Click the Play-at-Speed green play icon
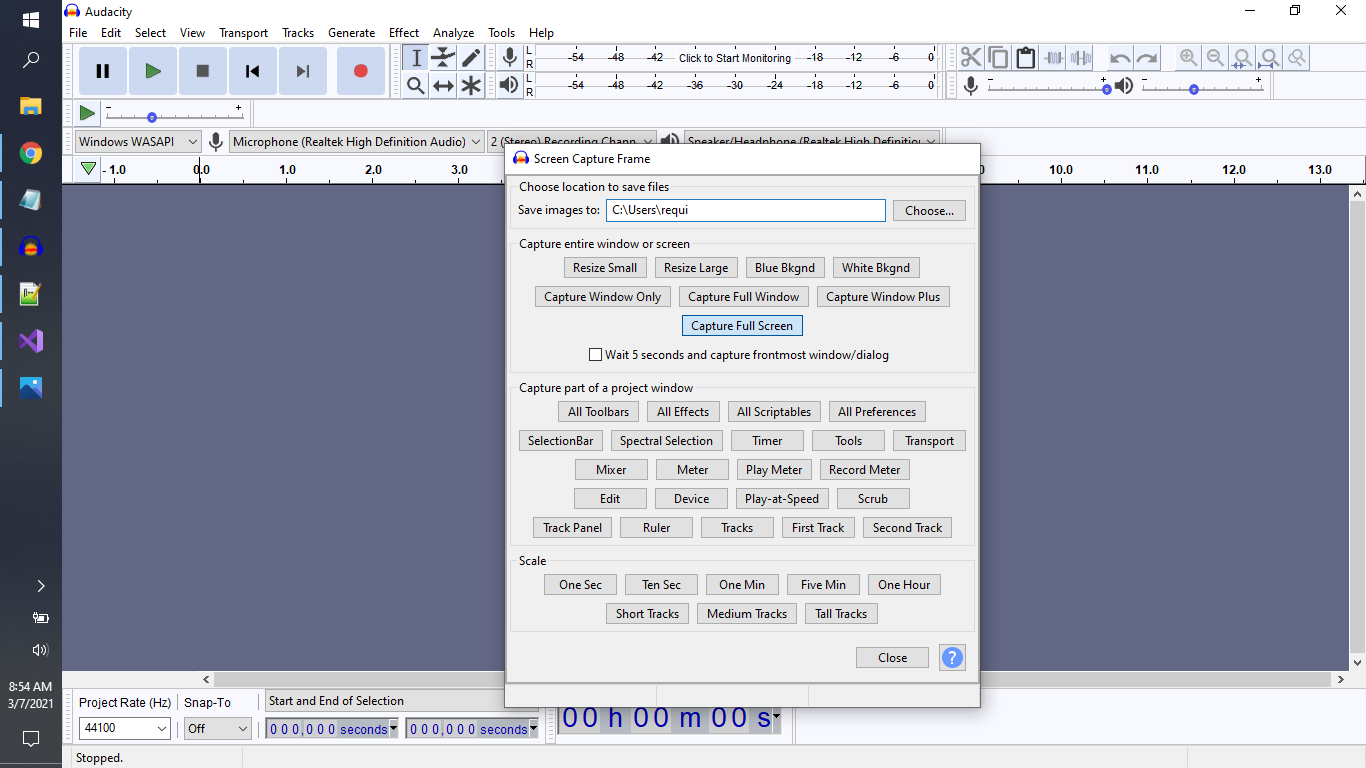Screen dimensions: 1366x768 tap(87, 113)
